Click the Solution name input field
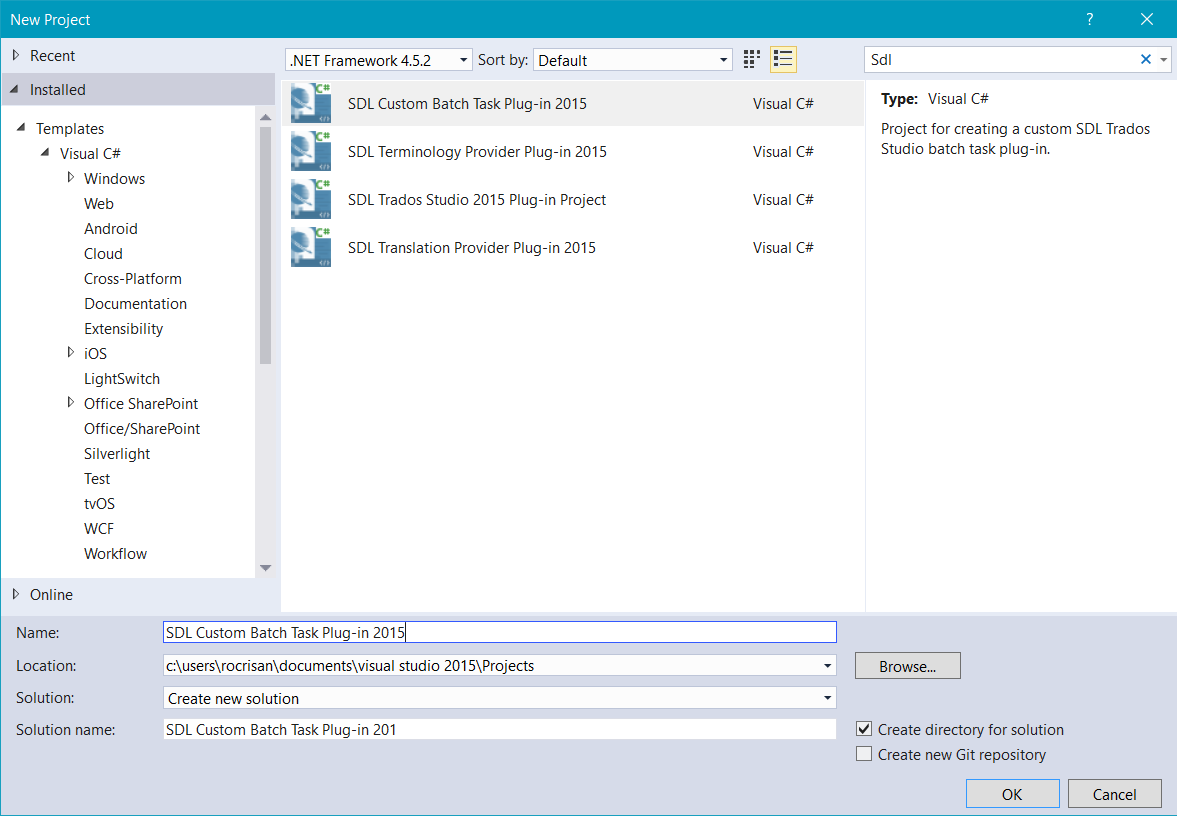This screenshot has width=1177, height=816. (499, 729)
